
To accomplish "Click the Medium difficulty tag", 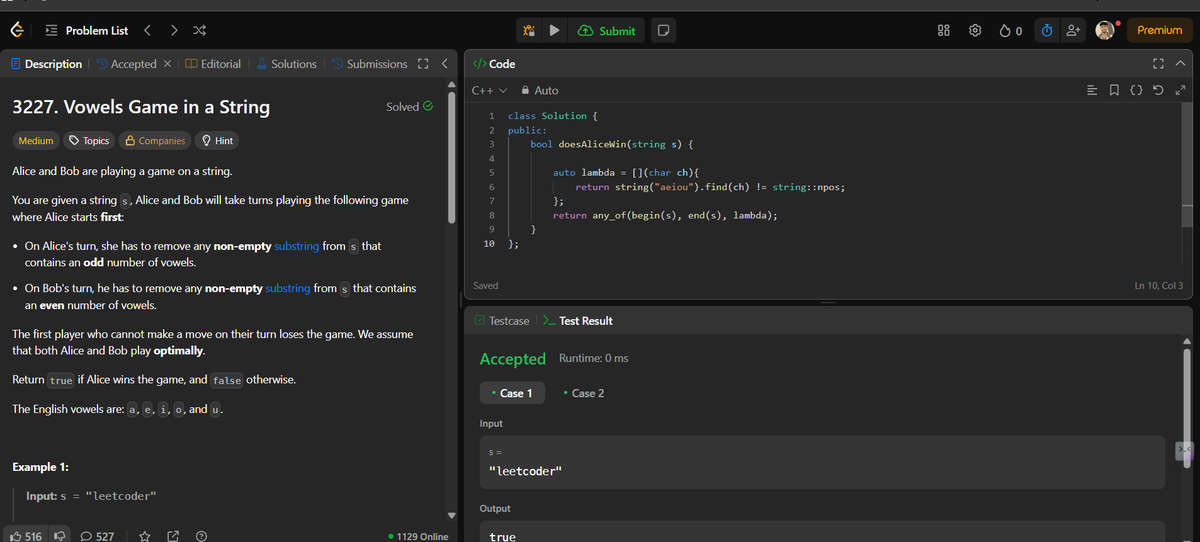I will pyautogui.click(x=36, y=141).
